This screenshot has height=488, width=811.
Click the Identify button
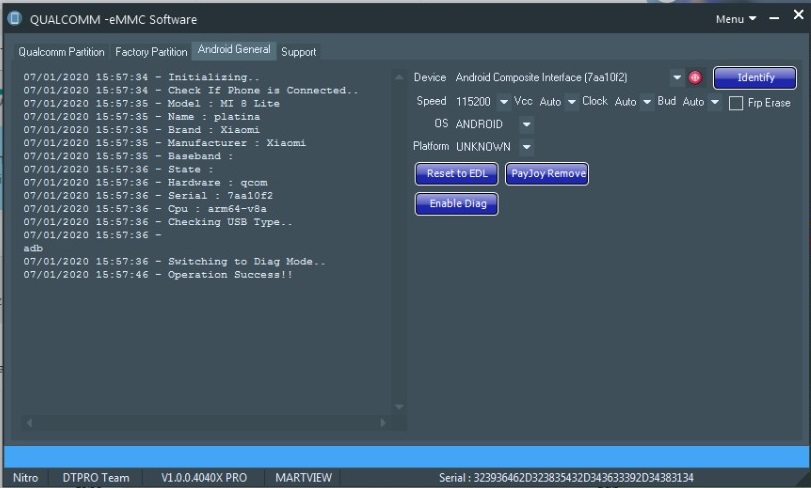(755, 78)
